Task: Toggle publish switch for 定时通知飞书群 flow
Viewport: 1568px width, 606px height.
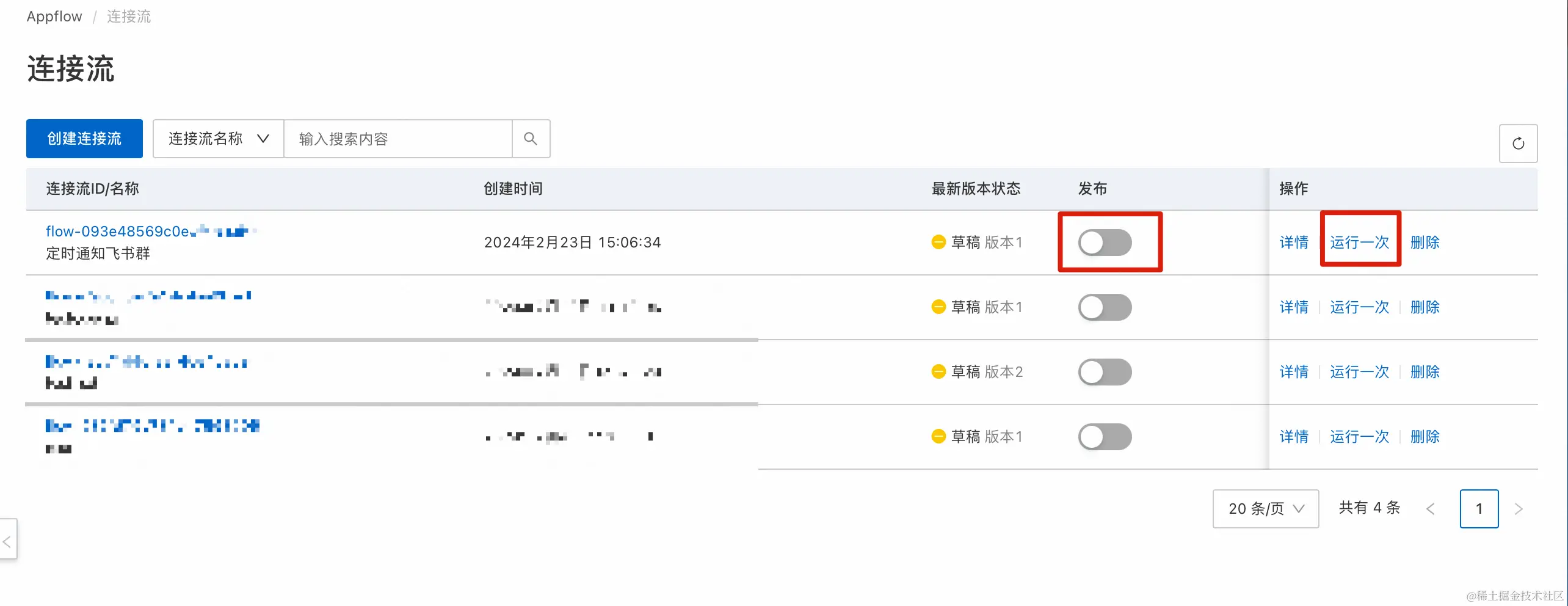Action: 1105,243
